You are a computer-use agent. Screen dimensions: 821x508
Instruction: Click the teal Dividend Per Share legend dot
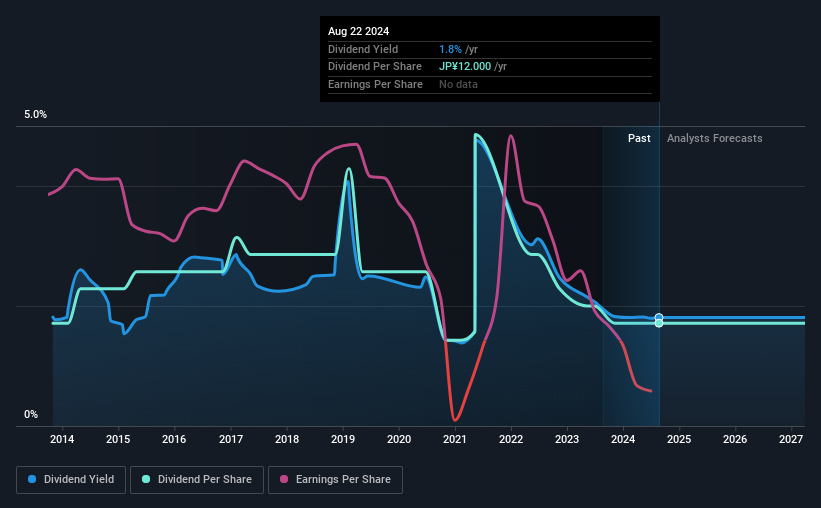tap(146, 479)
